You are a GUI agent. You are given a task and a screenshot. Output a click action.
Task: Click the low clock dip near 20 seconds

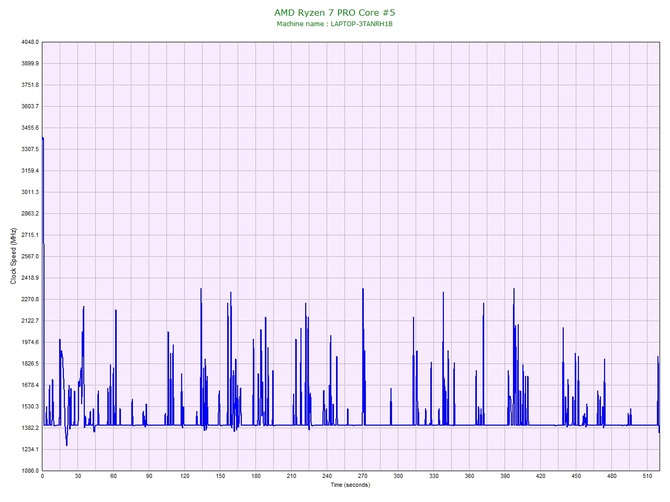click(x=66, y=445)
